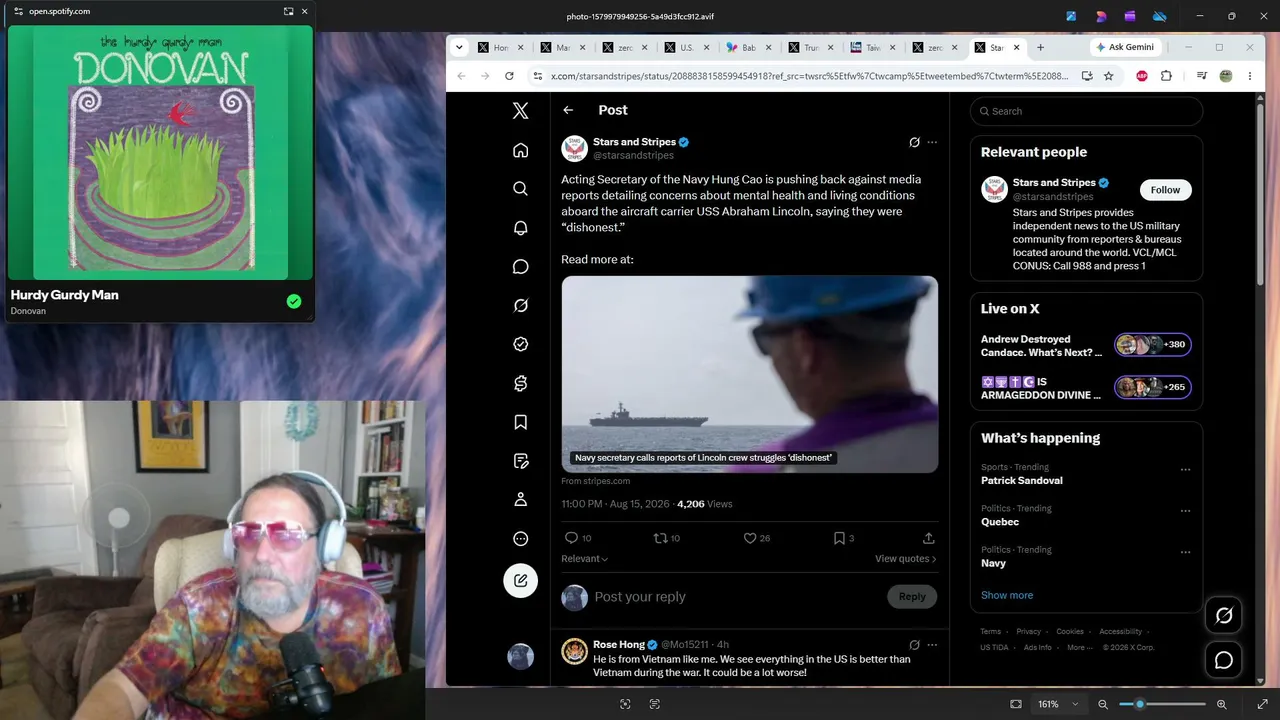Viewport: 1280px width, 720px height.
Task: Open options for Quebec trend
Action: (x=1185, y=510)
